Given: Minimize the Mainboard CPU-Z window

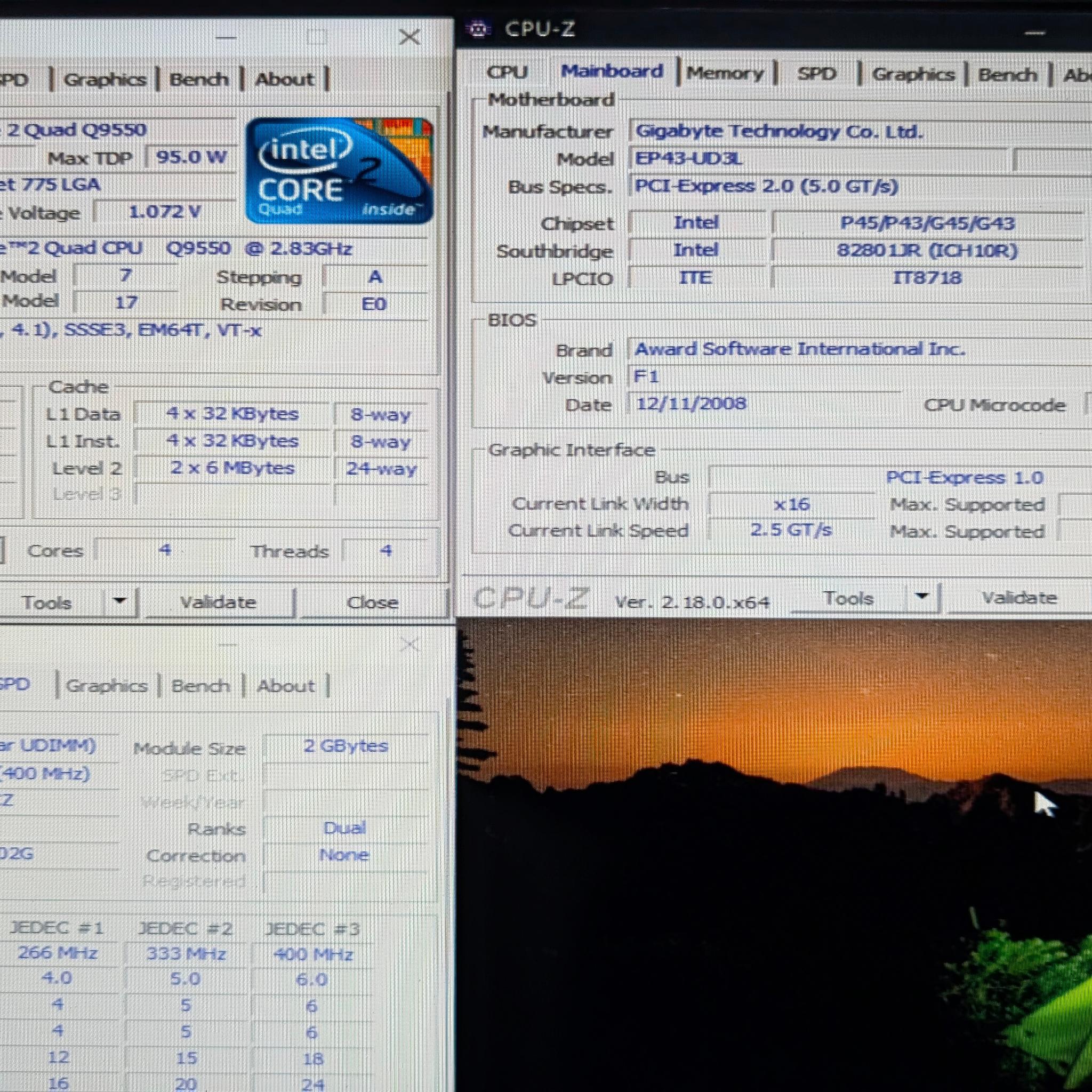Looking at the screenshot, I should (x=1034, y=33).
